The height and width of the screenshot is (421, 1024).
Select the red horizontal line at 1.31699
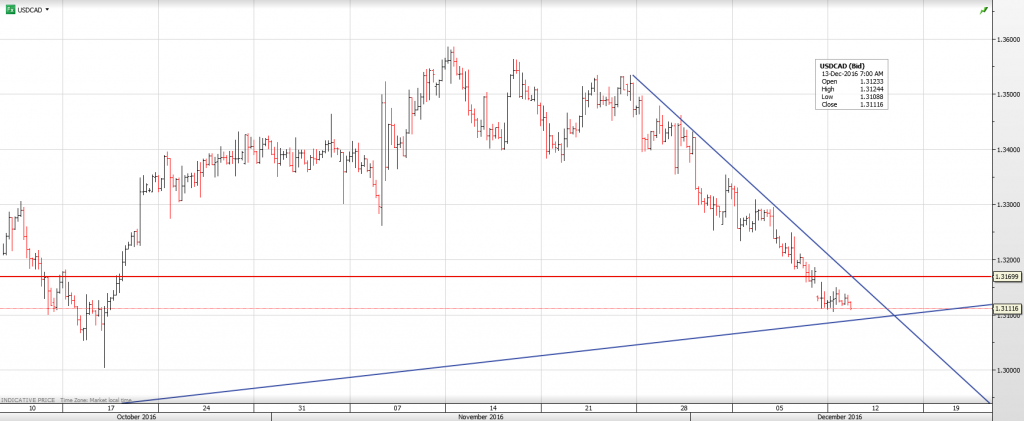[x=500, y=276]
